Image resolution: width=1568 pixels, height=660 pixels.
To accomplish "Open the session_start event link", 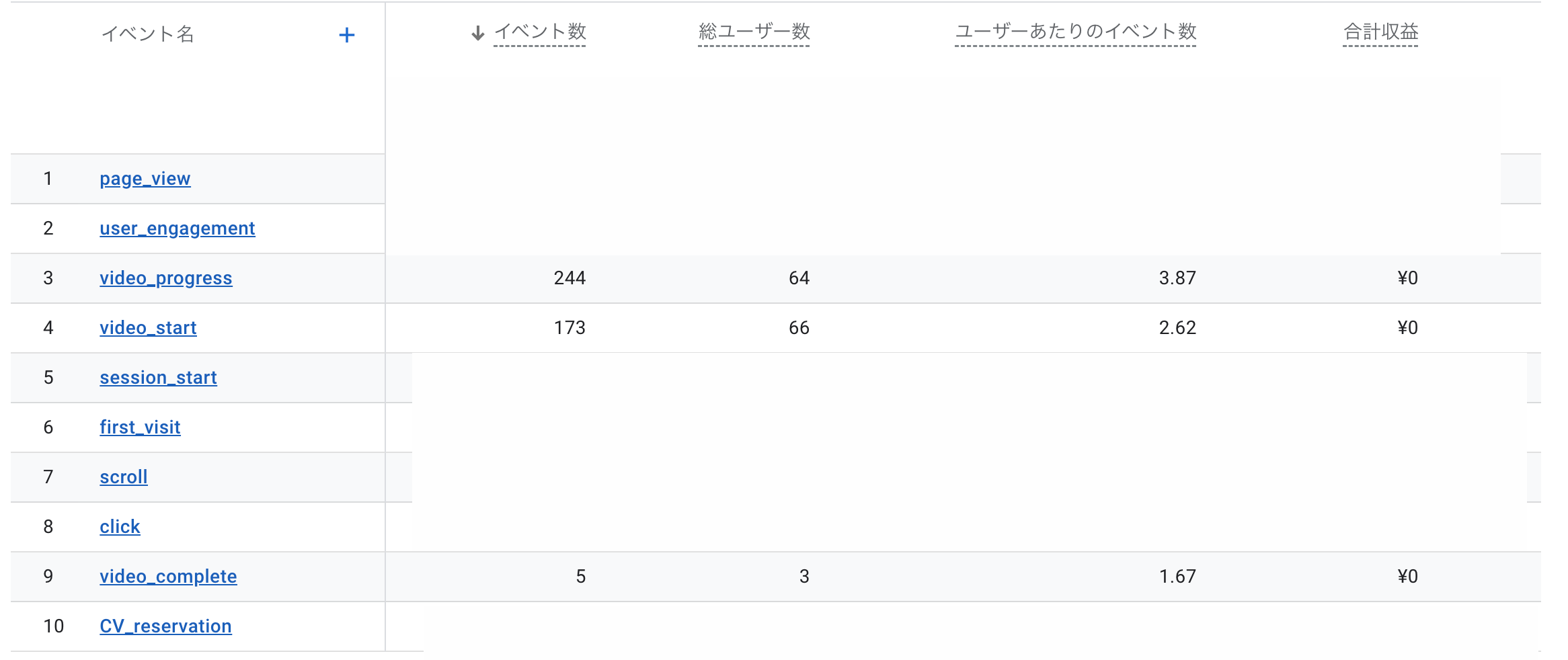I will [158, 378].
